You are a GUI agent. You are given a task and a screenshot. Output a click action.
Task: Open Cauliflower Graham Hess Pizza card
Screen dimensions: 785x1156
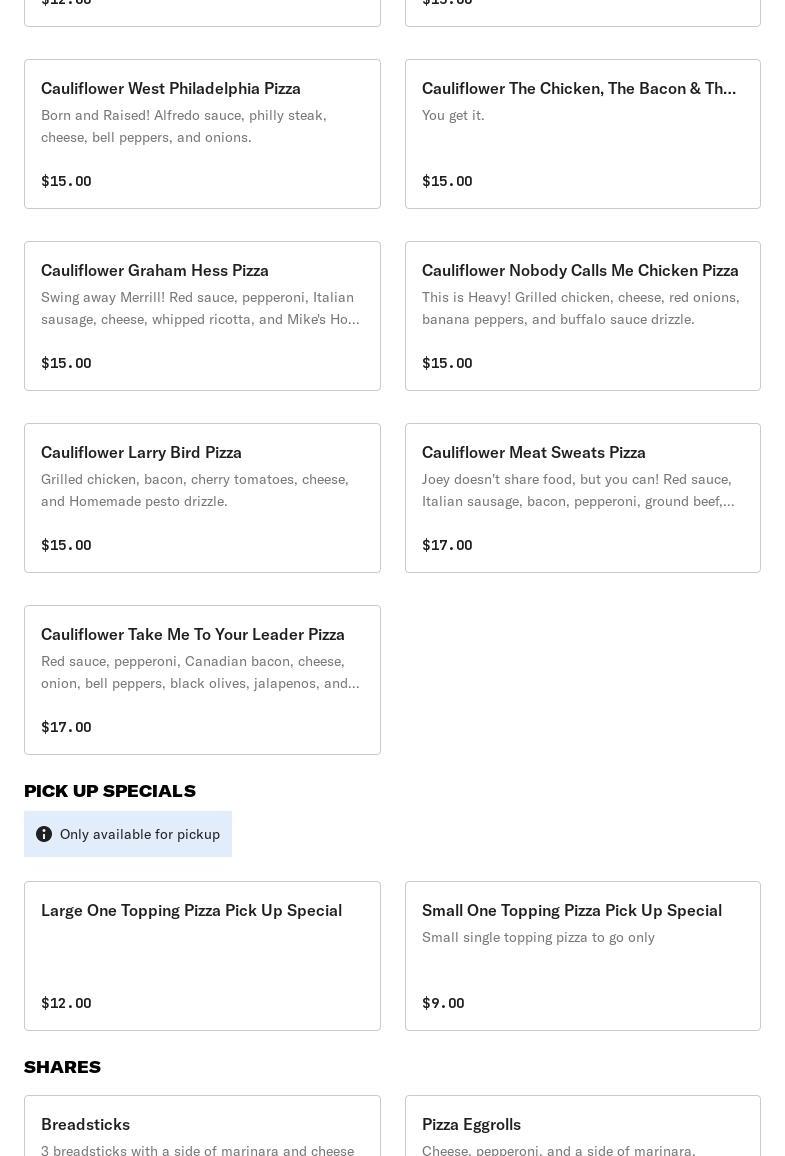tap(202, 316)
